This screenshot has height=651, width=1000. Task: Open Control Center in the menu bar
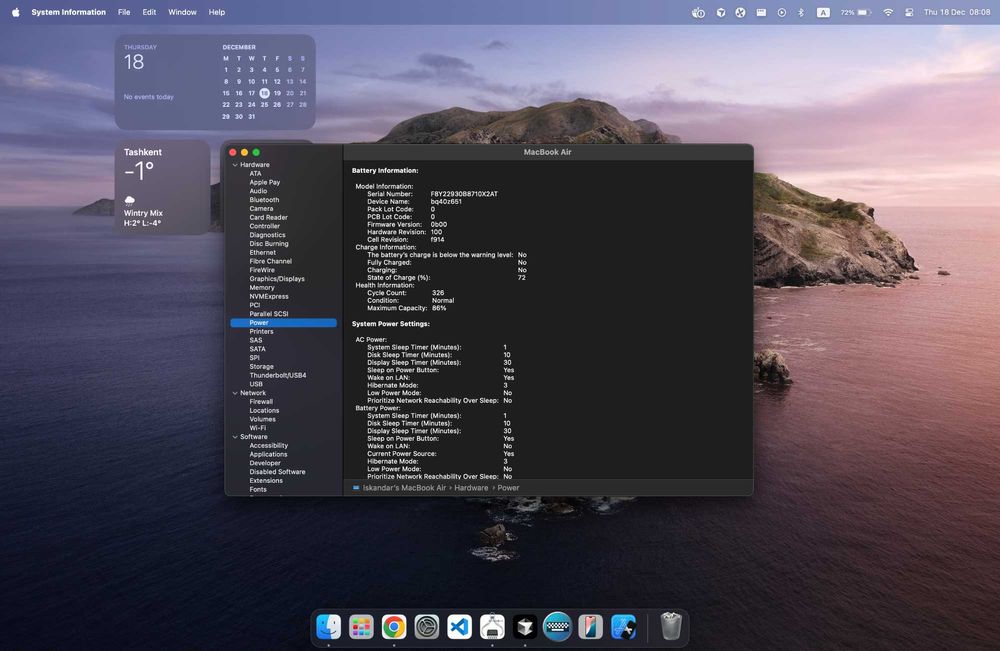coord(909,12)
